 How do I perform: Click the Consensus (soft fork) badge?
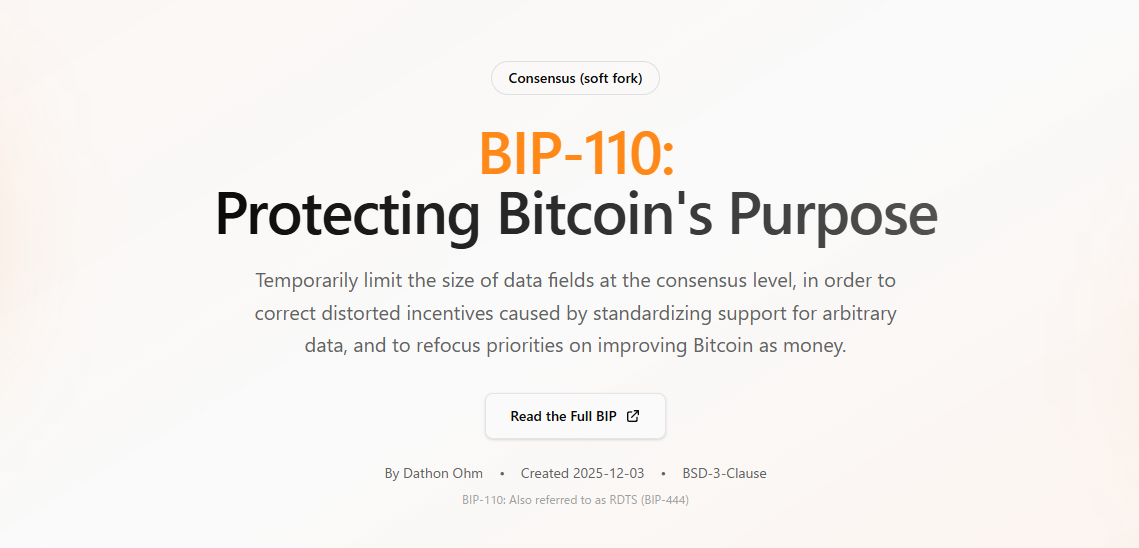(575, 78)
